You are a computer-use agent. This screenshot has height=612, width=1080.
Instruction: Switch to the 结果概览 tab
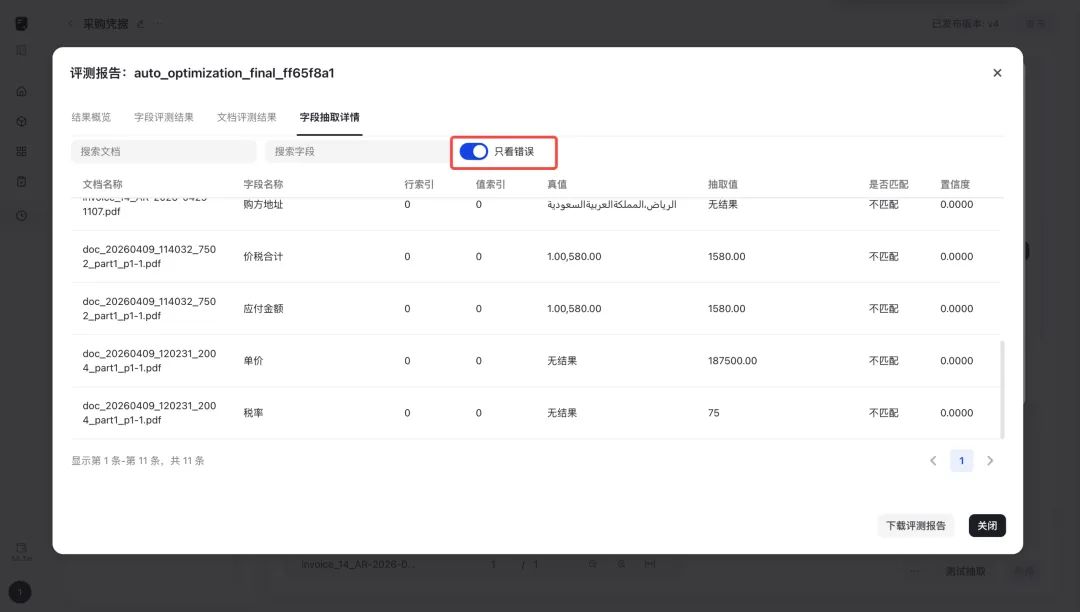point(91,117)
